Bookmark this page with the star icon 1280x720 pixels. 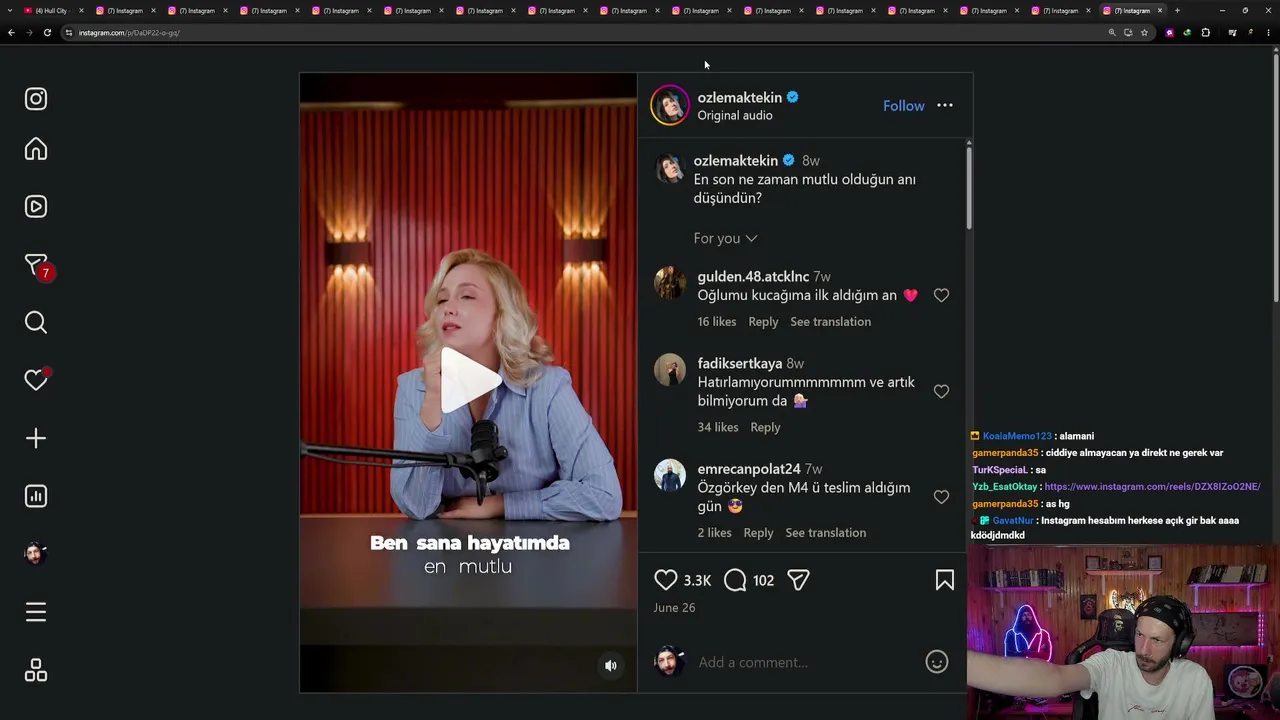point(1145,33)
